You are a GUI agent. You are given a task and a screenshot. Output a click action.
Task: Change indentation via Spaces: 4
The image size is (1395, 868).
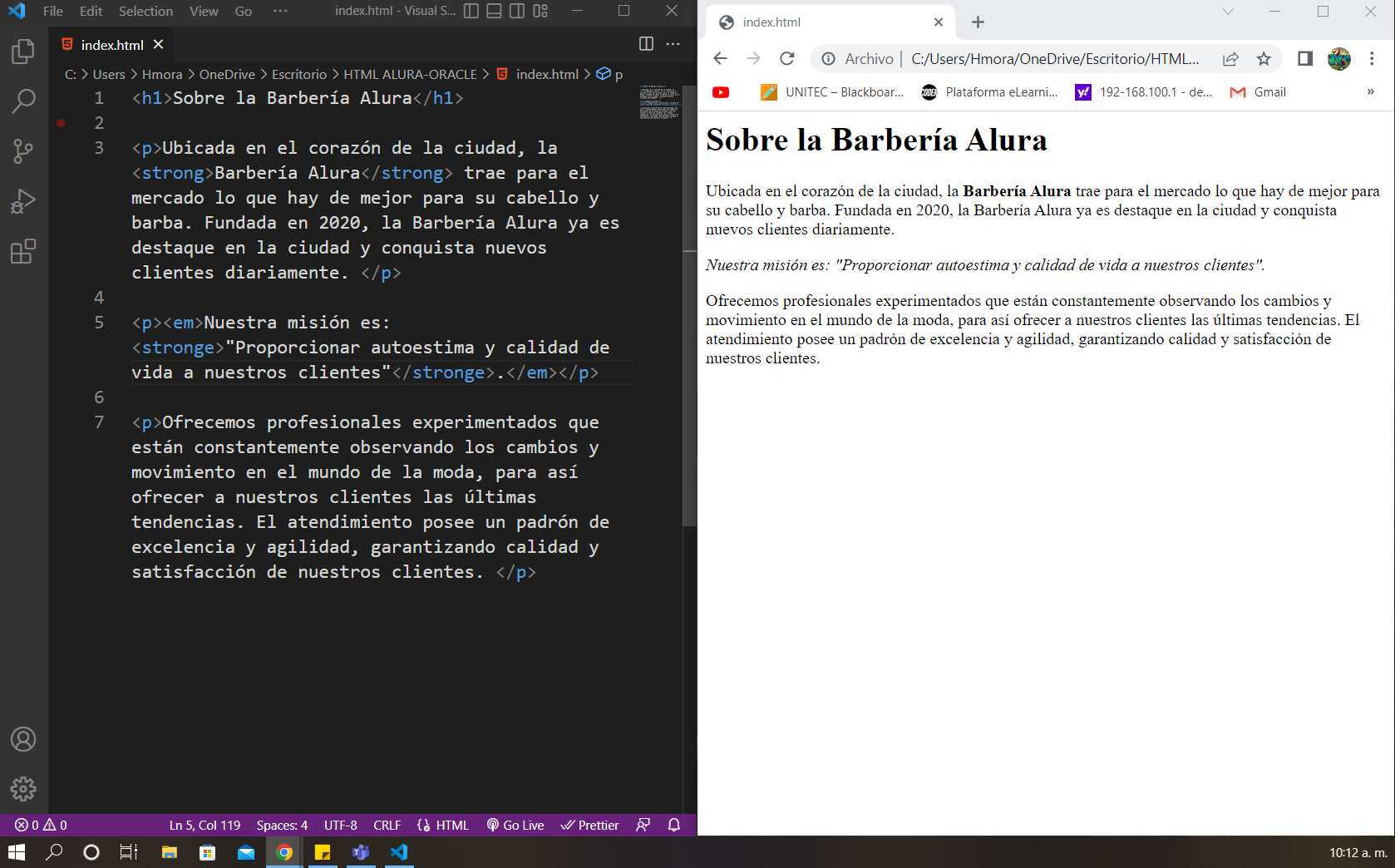tap(282, 825)
